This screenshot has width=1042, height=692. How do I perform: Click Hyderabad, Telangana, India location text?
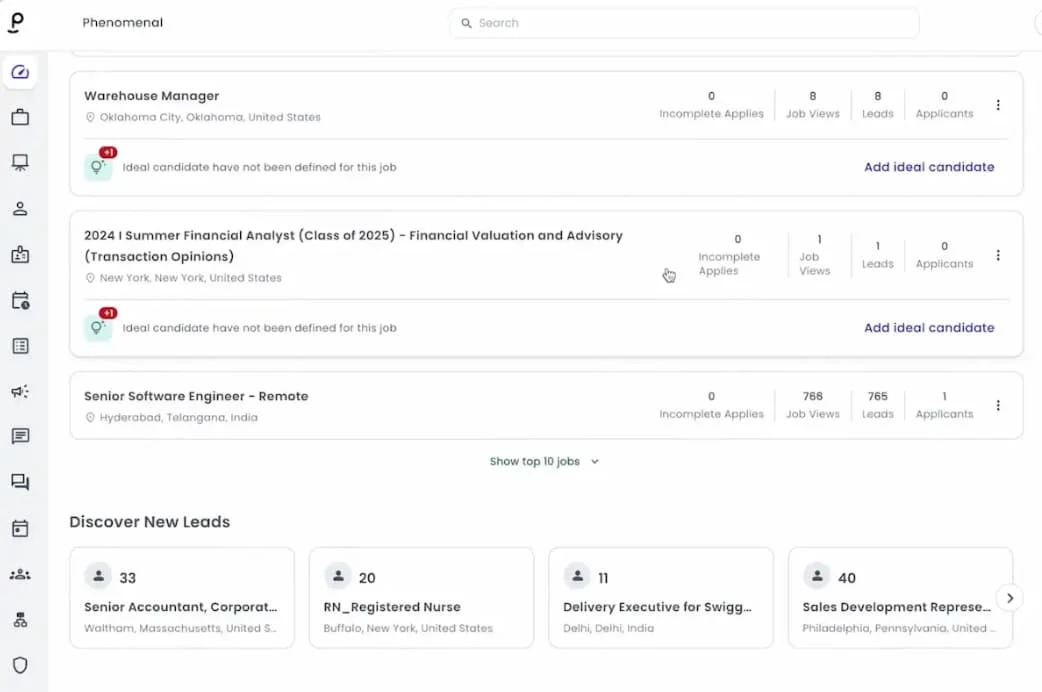(x=179, y=417)
